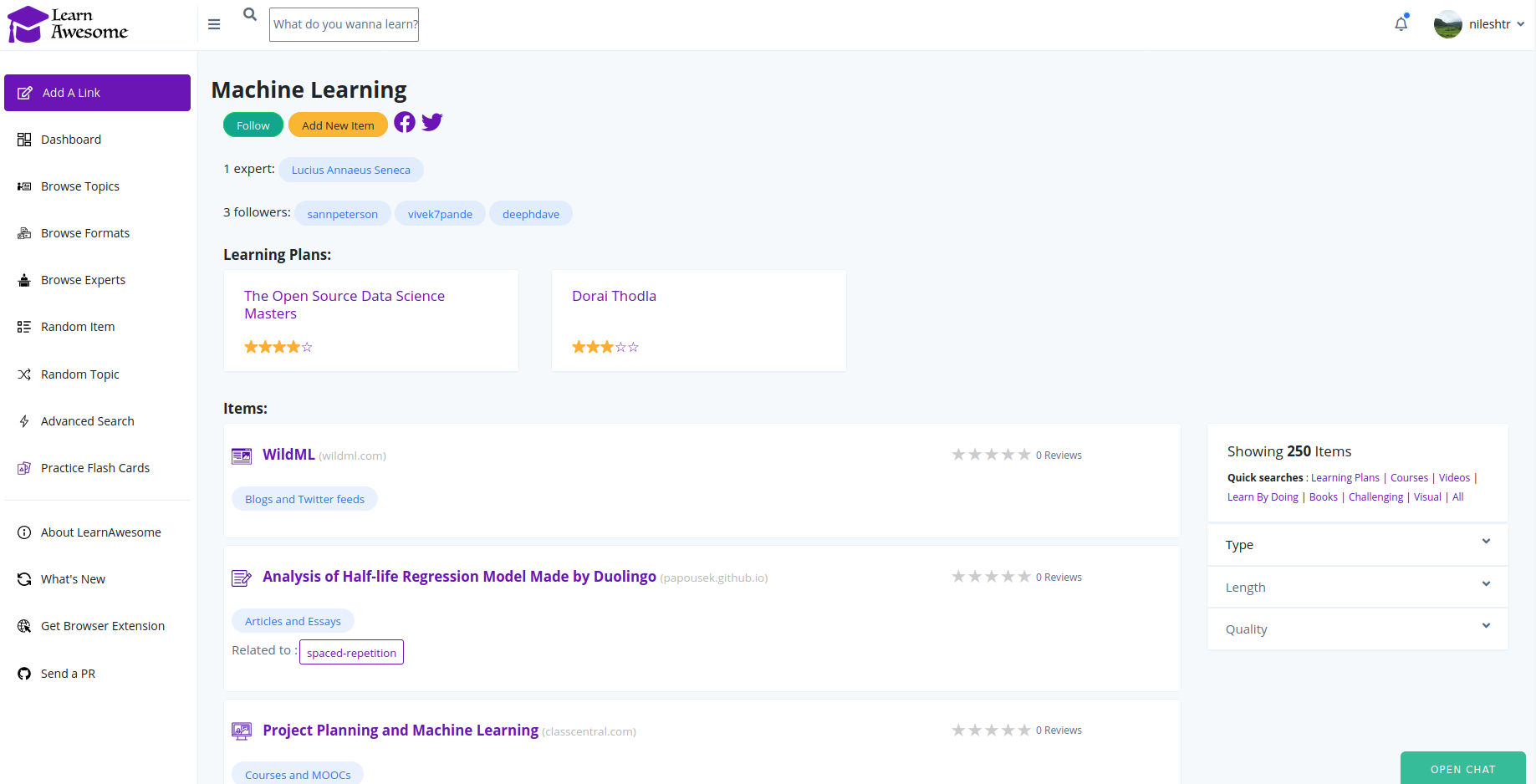Click the WildML review stars
Image resolution: width=1536 pixels, height=784 pixels.
[x=991, y=455]
